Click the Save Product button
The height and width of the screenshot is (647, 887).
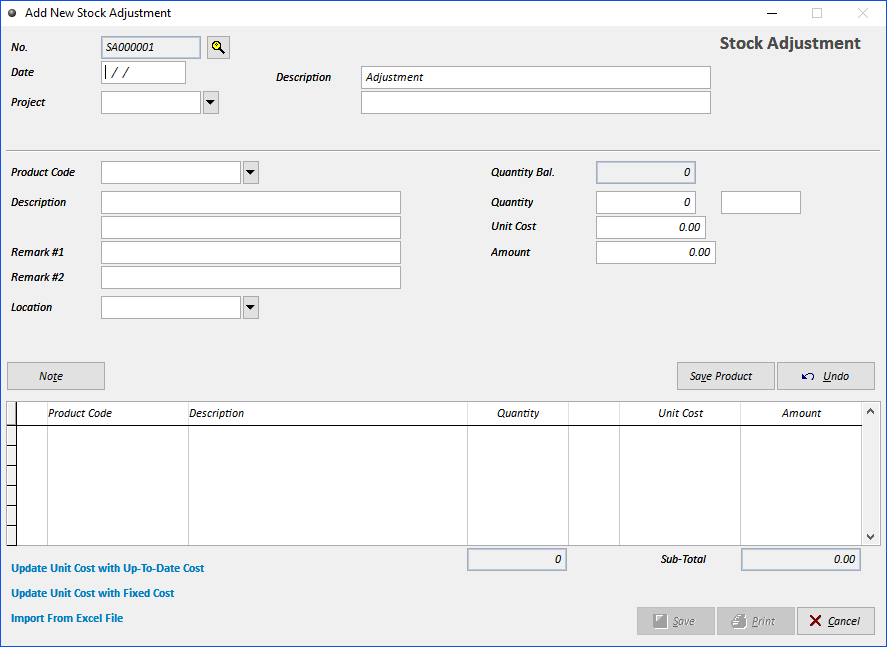click(x=726, y=376)
